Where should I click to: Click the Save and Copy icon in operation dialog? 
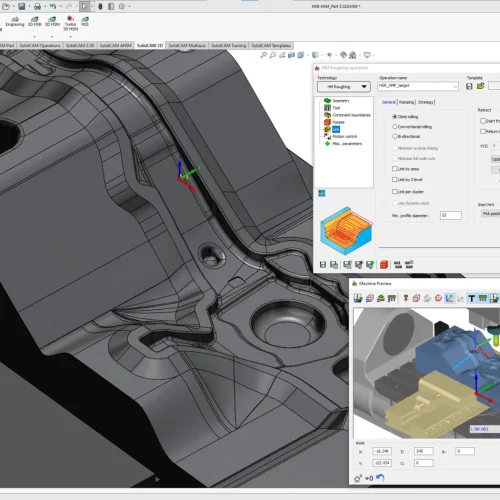(x=334, y=265)
